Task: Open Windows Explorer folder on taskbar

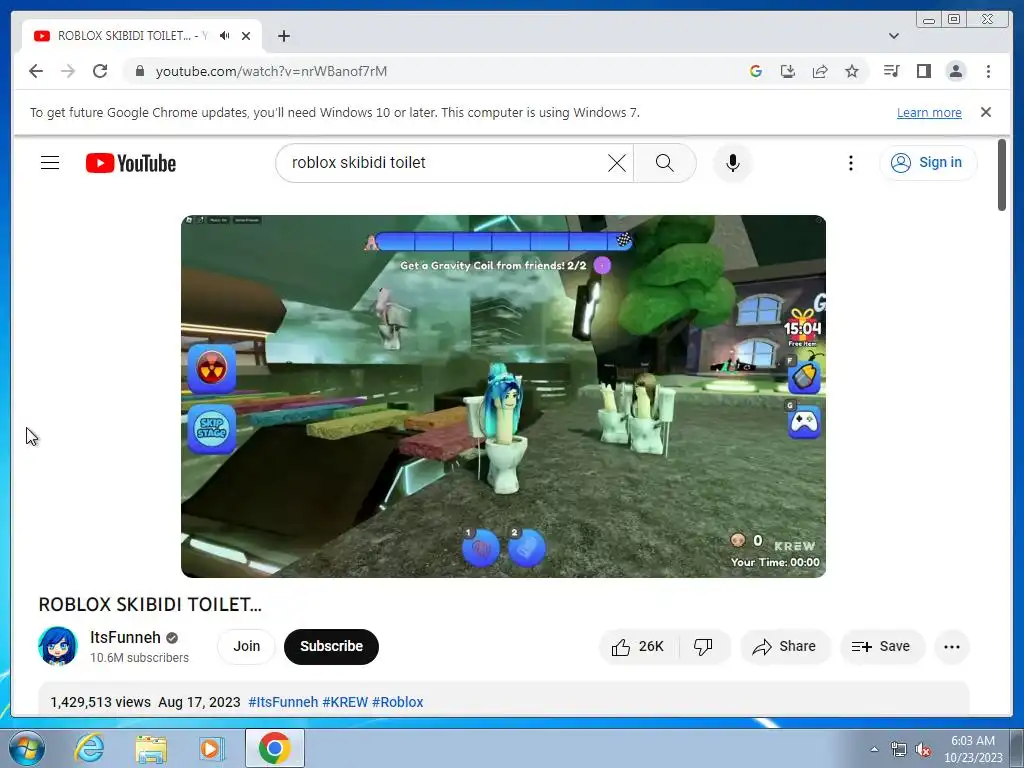Action: (x=151, y=748)
